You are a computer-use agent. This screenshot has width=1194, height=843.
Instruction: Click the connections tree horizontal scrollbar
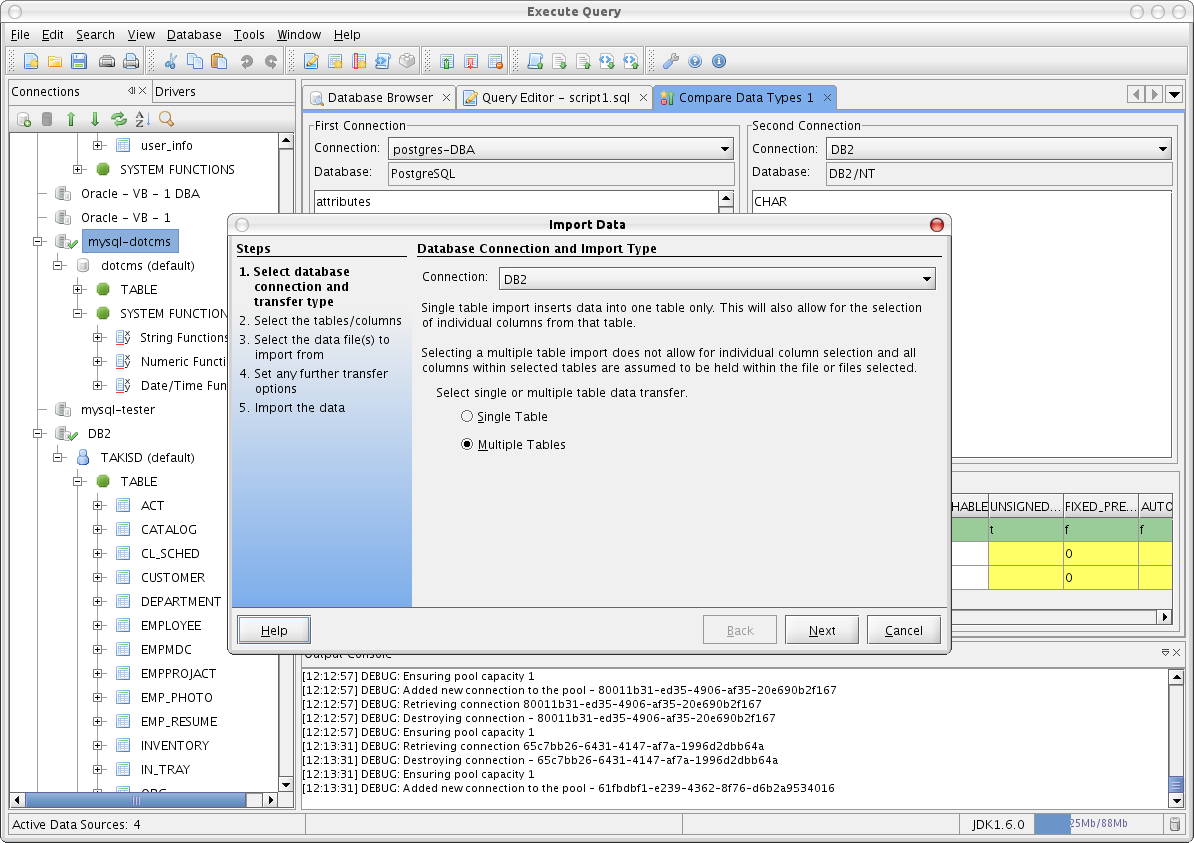tap(136, 800)
